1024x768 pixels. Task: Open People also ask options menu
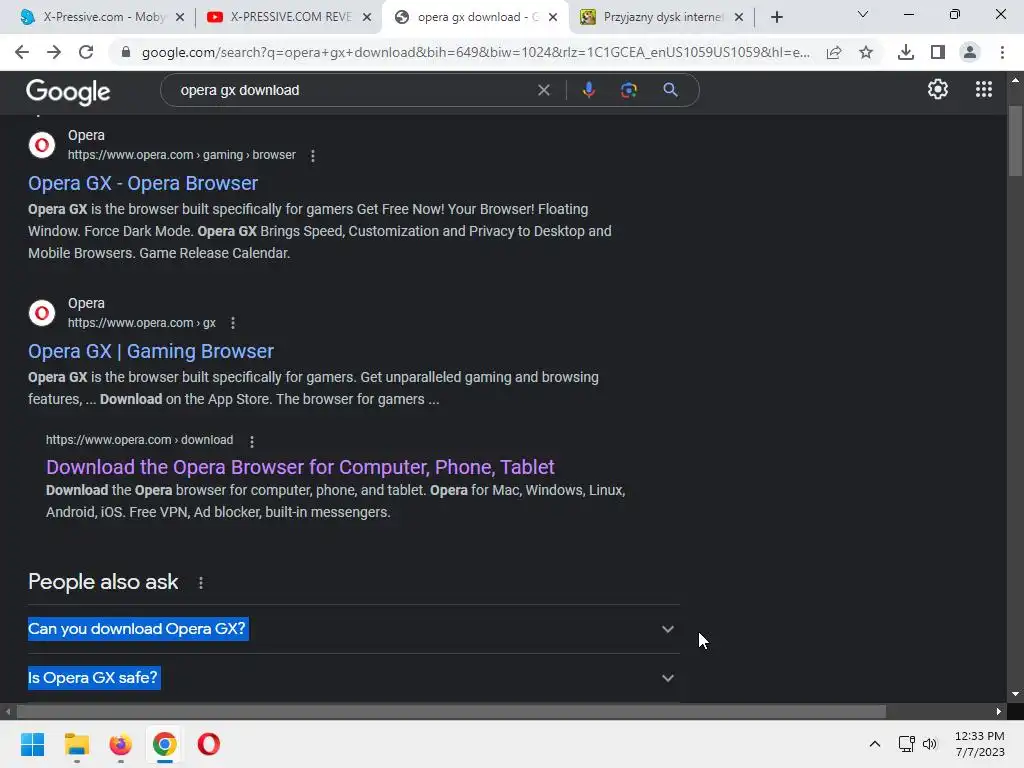(201, 583)
